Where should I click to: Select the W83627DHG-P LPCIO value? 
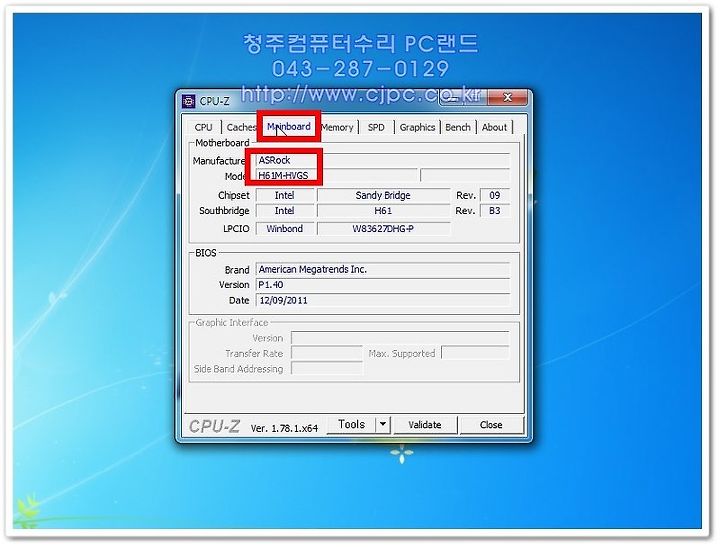(383, 229)
